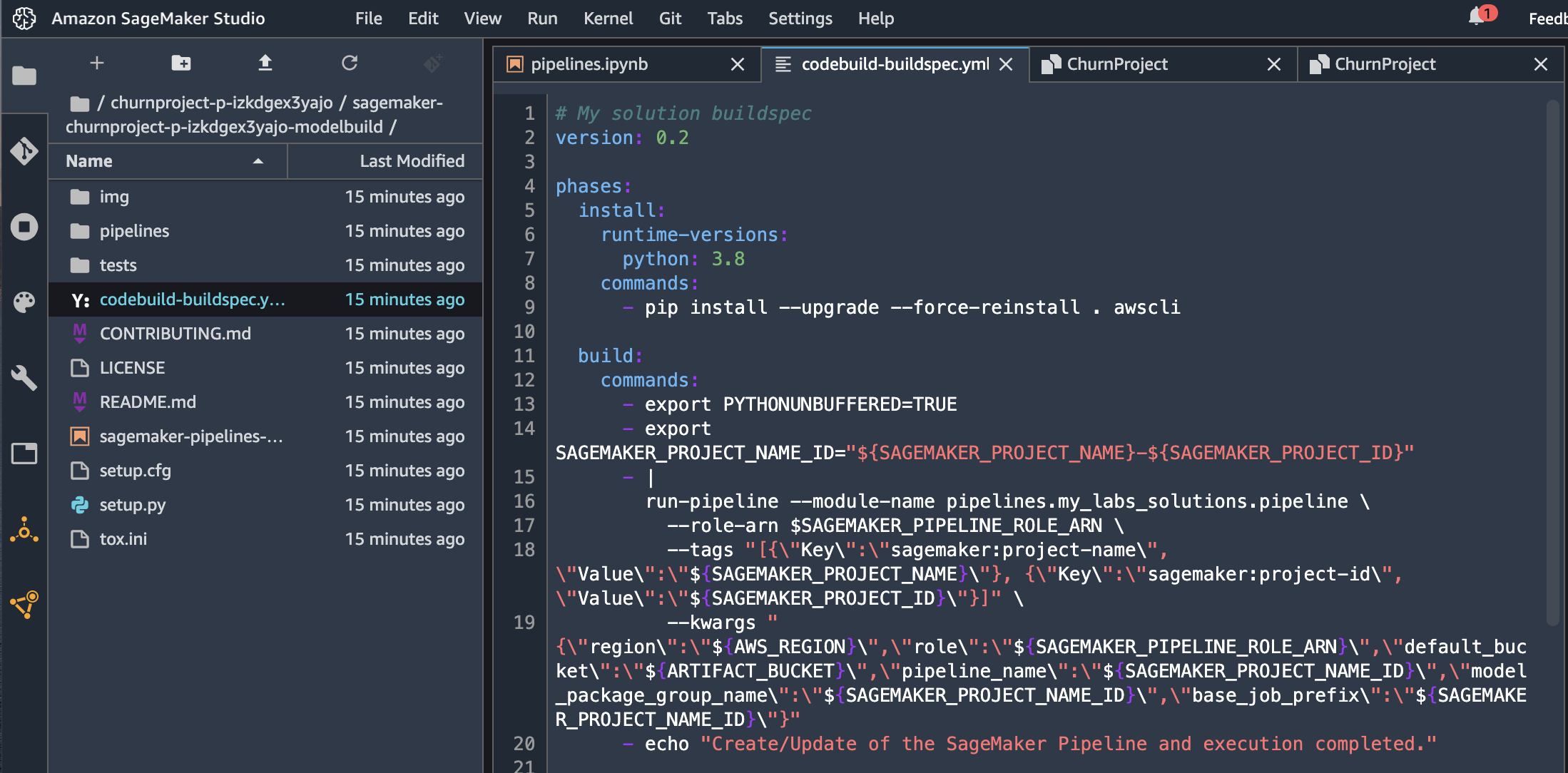Select the LICENSE file

pyautogui.click(x=265, y=368)
